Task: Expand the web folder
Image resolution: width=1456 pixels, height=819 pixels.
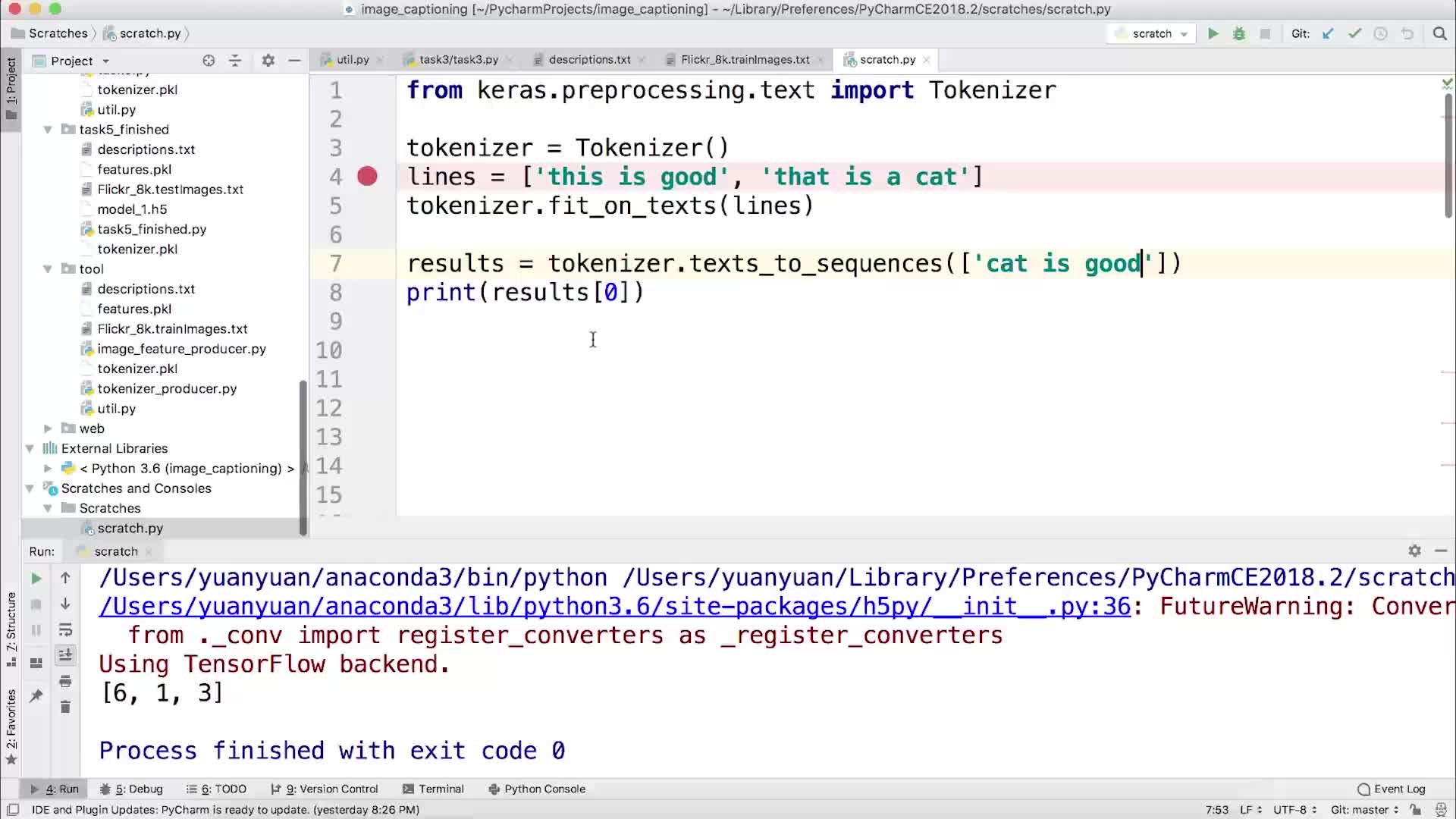Action: pos(48,428)
